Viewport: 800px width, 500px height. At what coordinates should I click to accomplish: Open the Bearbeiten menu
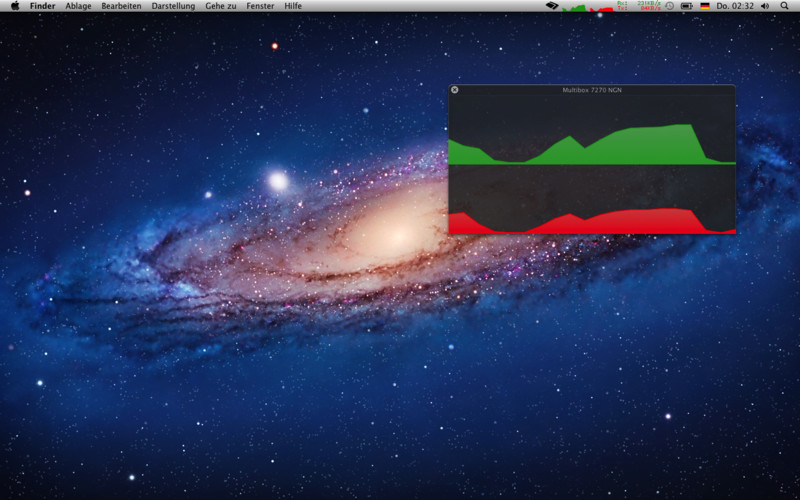coord(121,6)
